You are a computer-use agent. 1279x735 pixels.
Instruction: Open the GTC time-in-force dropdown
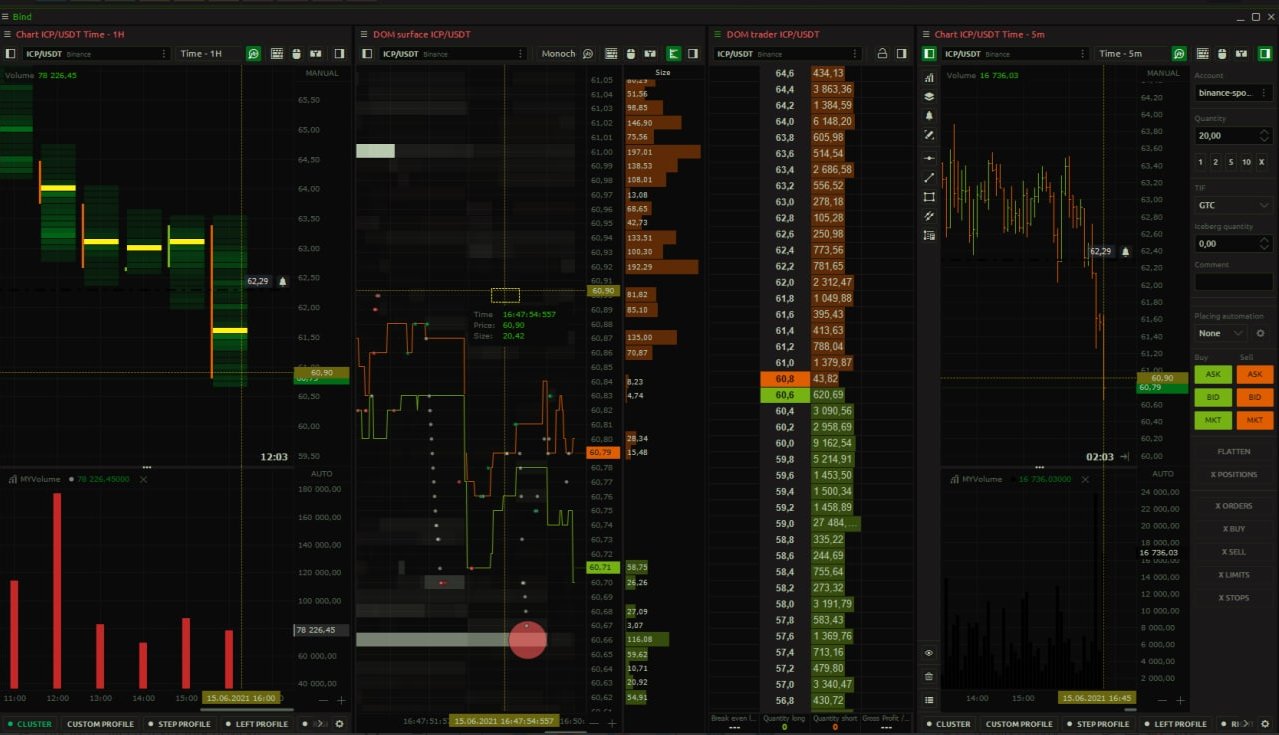1233,205
